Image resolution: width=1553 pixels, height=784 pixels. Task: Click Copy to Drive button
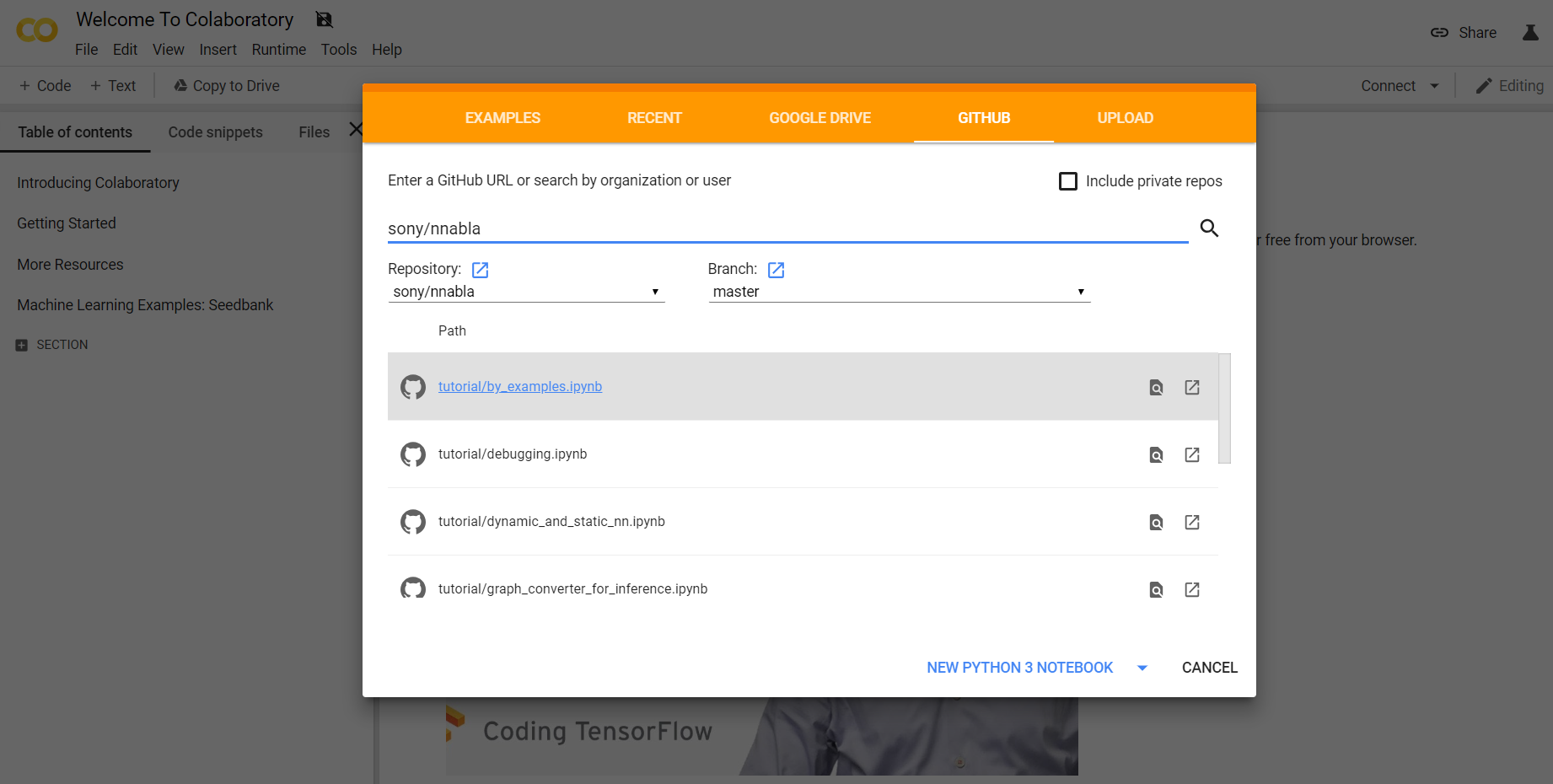[227, 86]
